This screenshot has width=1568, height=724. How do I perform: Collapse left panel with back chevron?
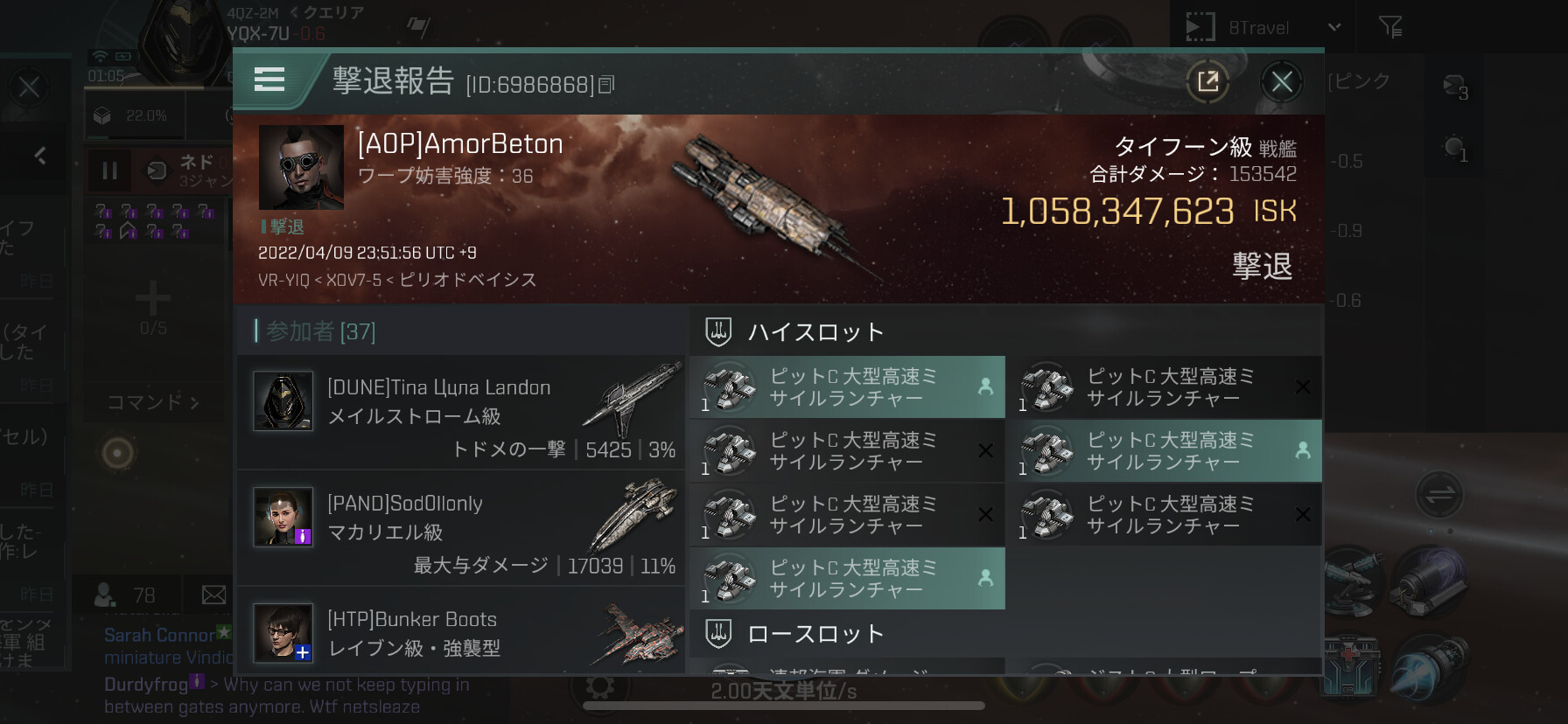tap(40, 156)
